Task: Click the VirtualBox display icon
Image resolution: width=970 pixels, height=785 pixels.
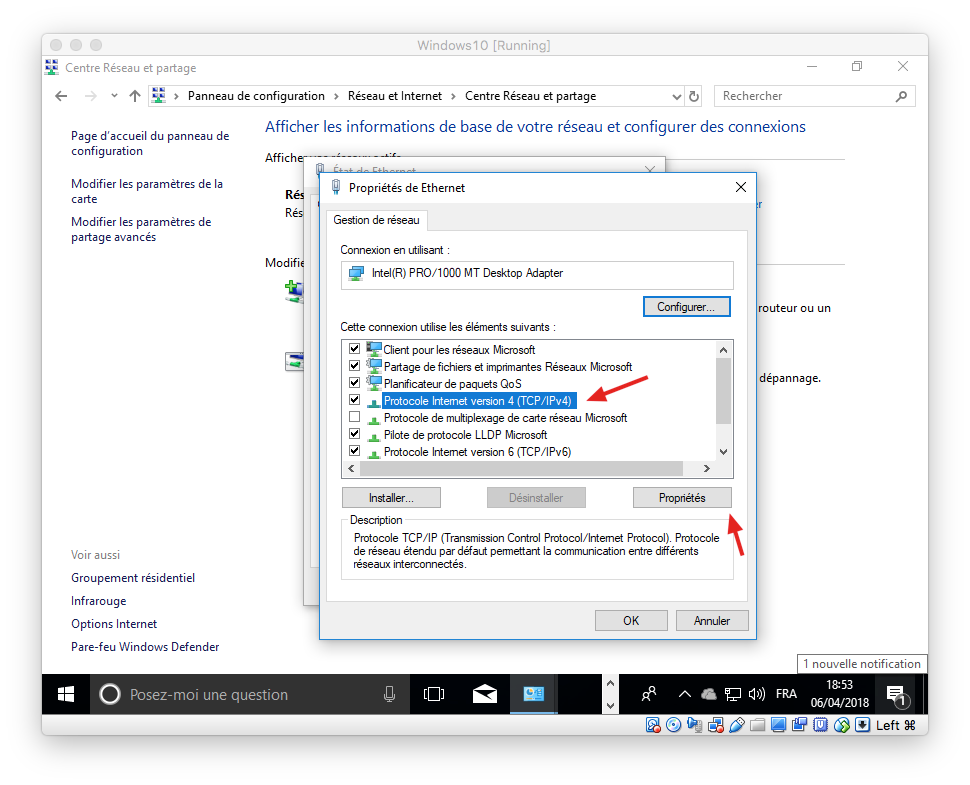Action: [x=778, y=725]
